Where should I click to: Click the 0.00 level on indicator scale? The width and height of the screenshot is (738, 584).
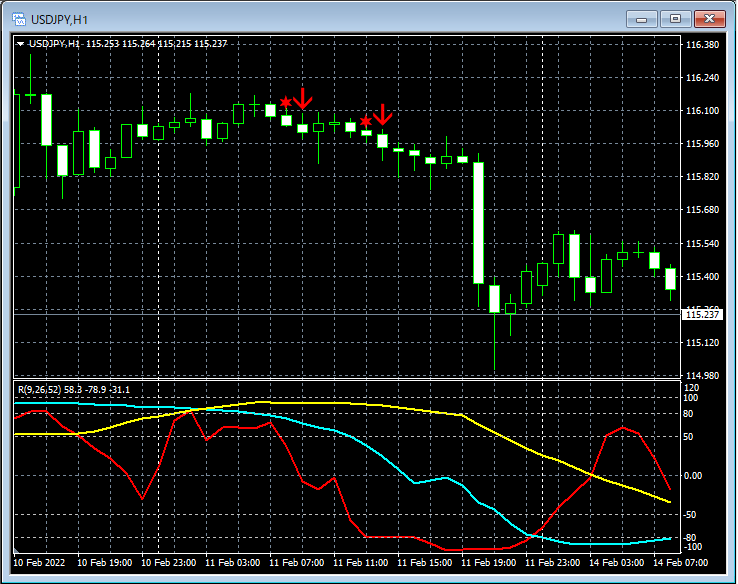click(693, 476)
